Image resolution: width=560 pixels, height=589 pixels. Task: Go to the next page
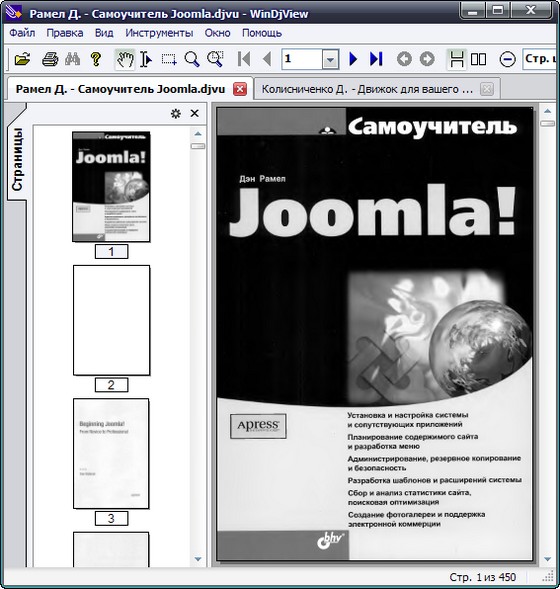[353, 59]
